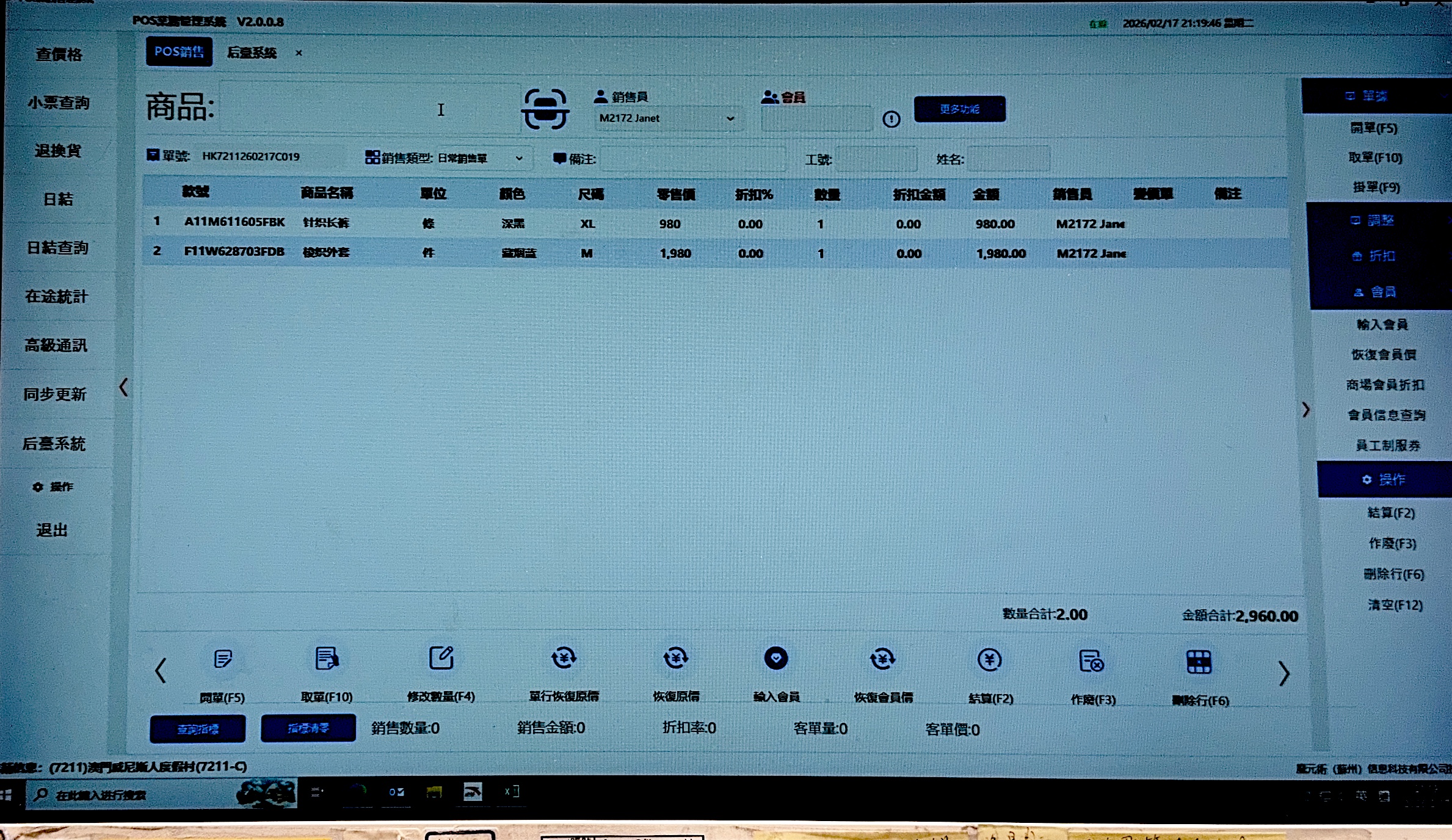Open the salesperson dropdown showing M2172 Janet

click(667, 118)
